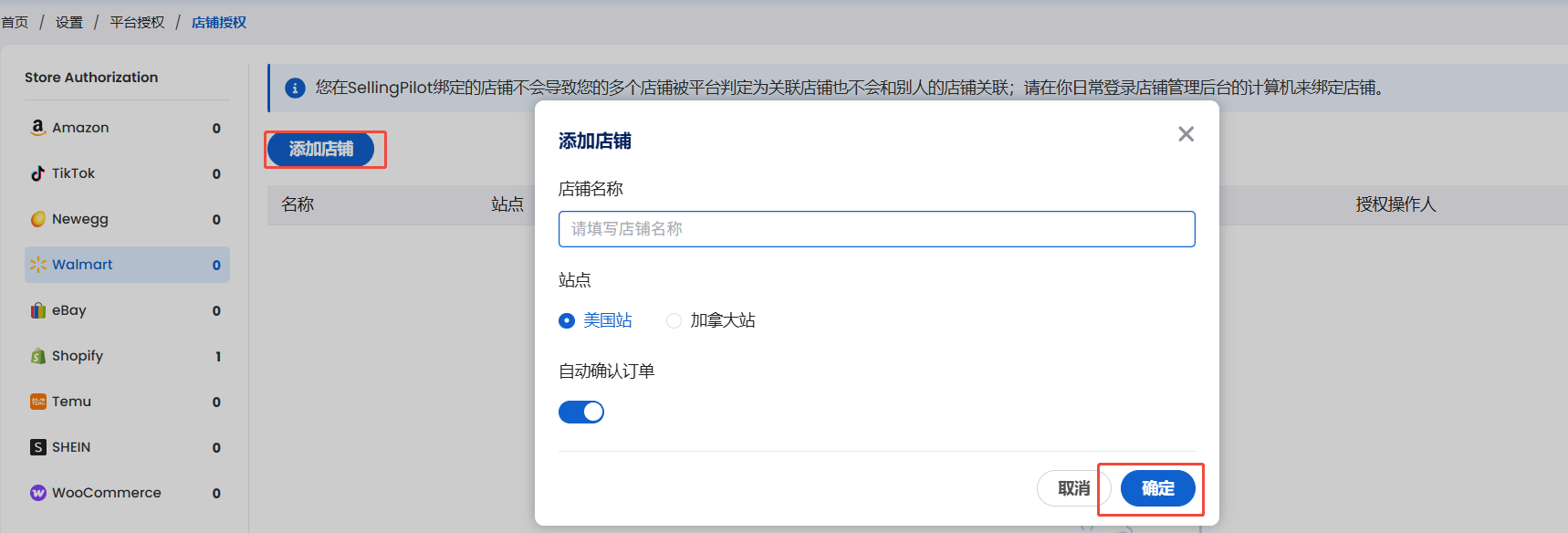
Task: Click the 名称 column header
Action: (x=298, y=204)
